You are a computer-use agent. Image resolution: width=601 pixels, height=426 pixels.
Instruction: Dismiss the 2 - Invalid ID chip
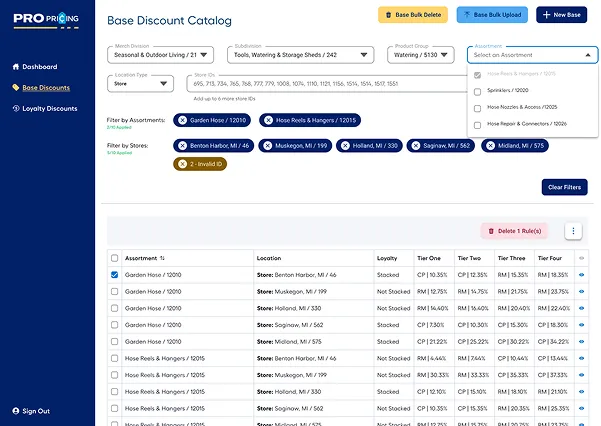click(182, 164)
